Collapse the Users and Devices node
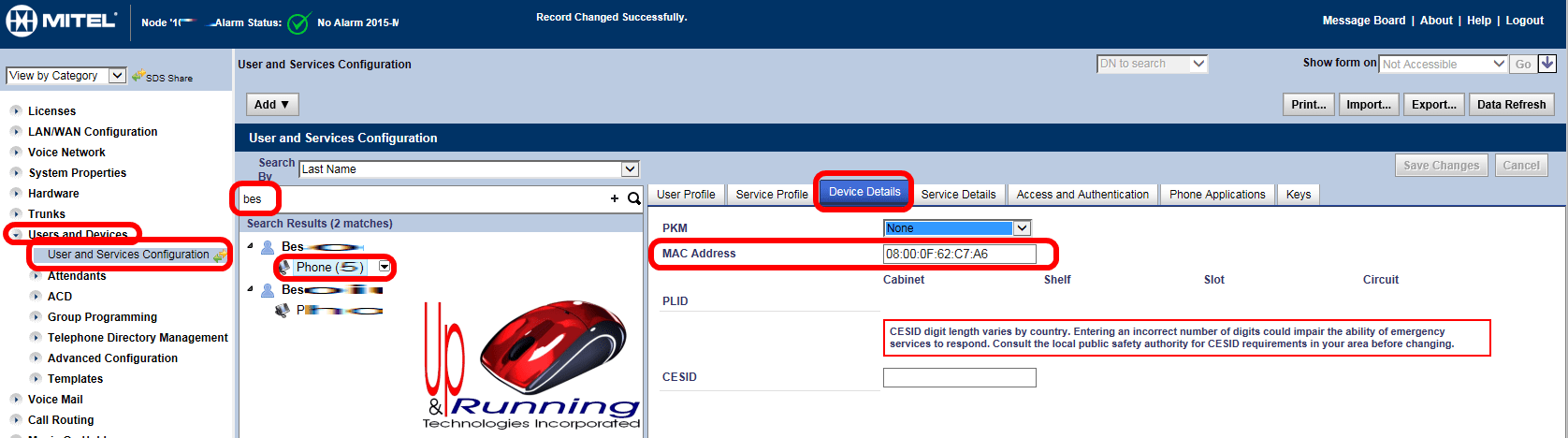Screen dimensions: 1568x438 (16, 235)
